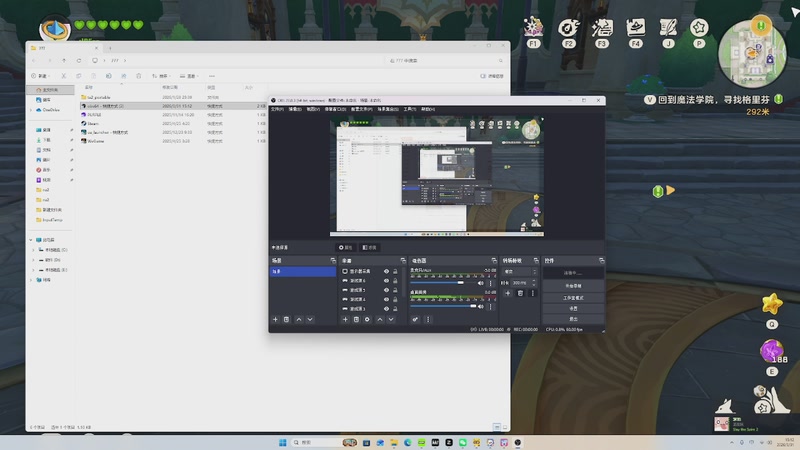Viewport: 800px width, 450px height.
Task: Open Settings from OBS Controls dock
Action: [x=573, y=308]
